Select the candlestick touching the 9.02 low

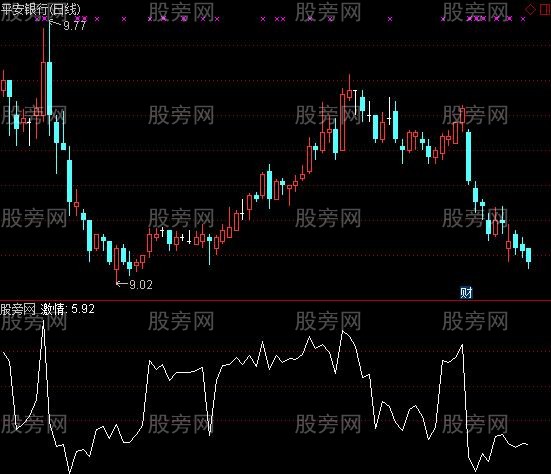(x=117, y=264)
